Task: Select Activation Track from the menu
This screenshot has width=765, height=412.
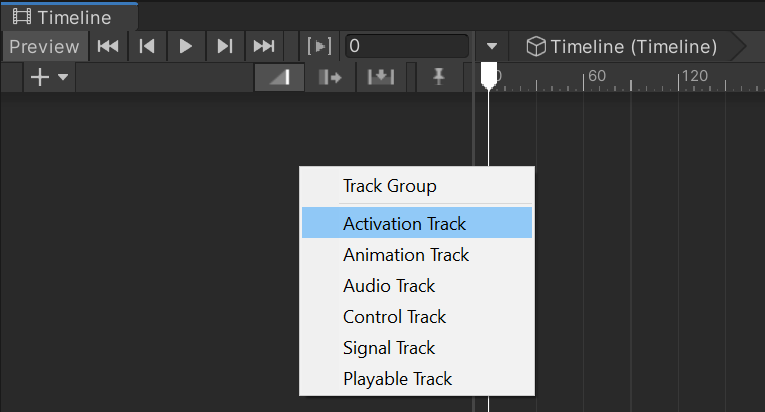Action: pyautogui.click(x=404, y=224)
